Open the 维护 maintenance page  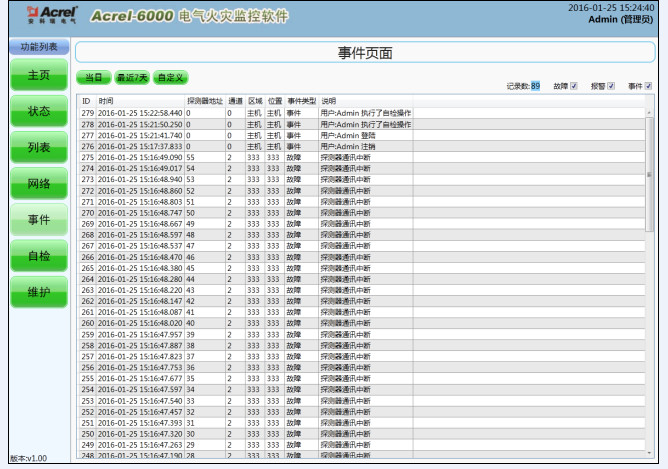pyautogui.click(x=39, y=292)
